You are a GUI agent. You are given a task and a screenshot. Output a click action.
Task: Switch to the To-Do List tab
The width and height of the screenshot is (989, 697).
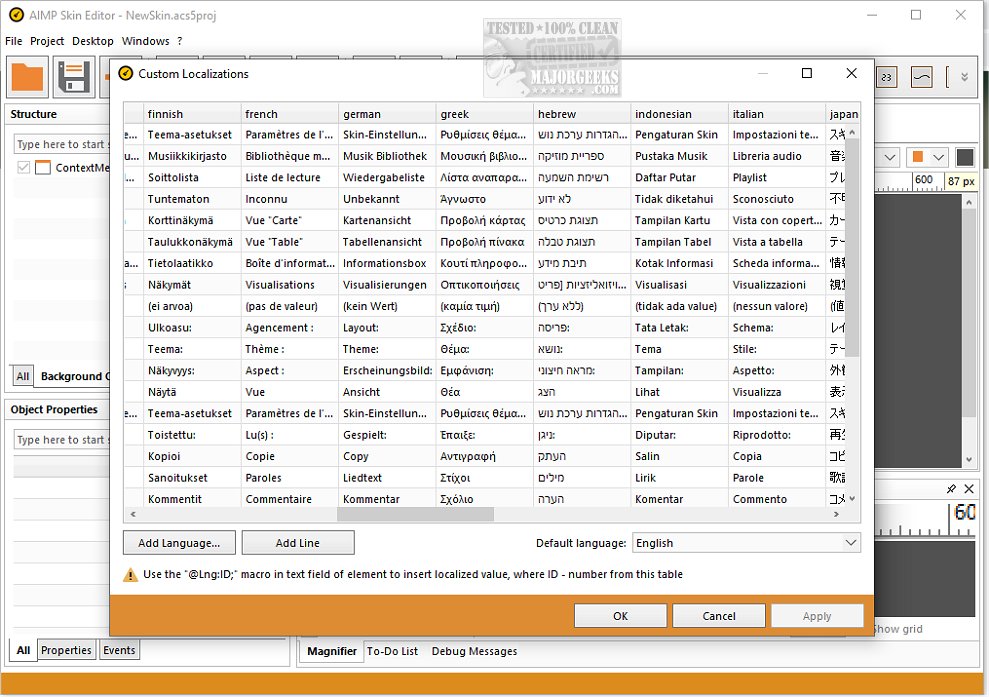(392, 651)
